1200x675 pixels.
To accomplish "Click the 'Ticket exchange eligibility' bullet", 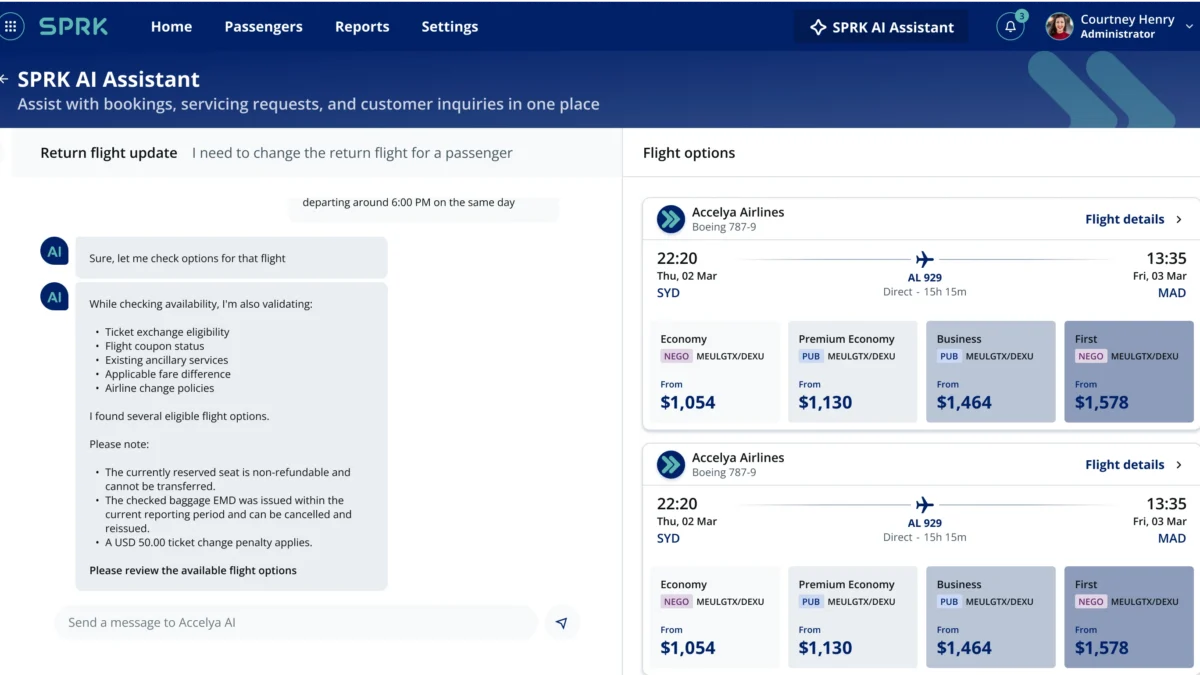I will 167,332.
